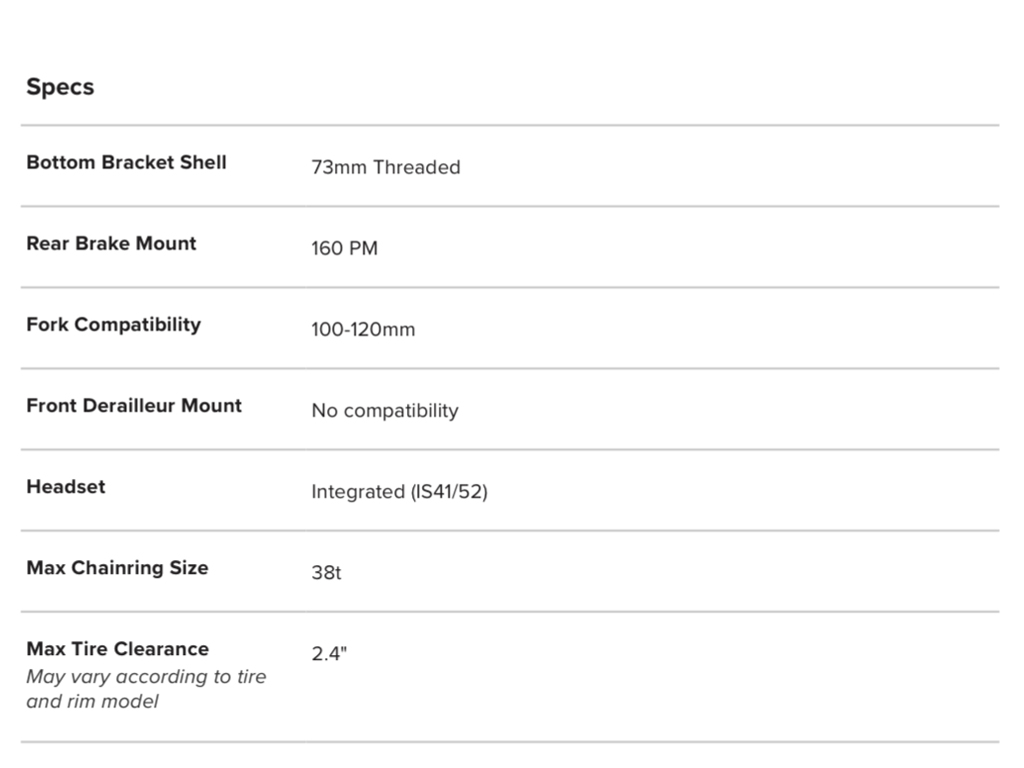Select the Max Tire Clearance label

pos(117,648)
